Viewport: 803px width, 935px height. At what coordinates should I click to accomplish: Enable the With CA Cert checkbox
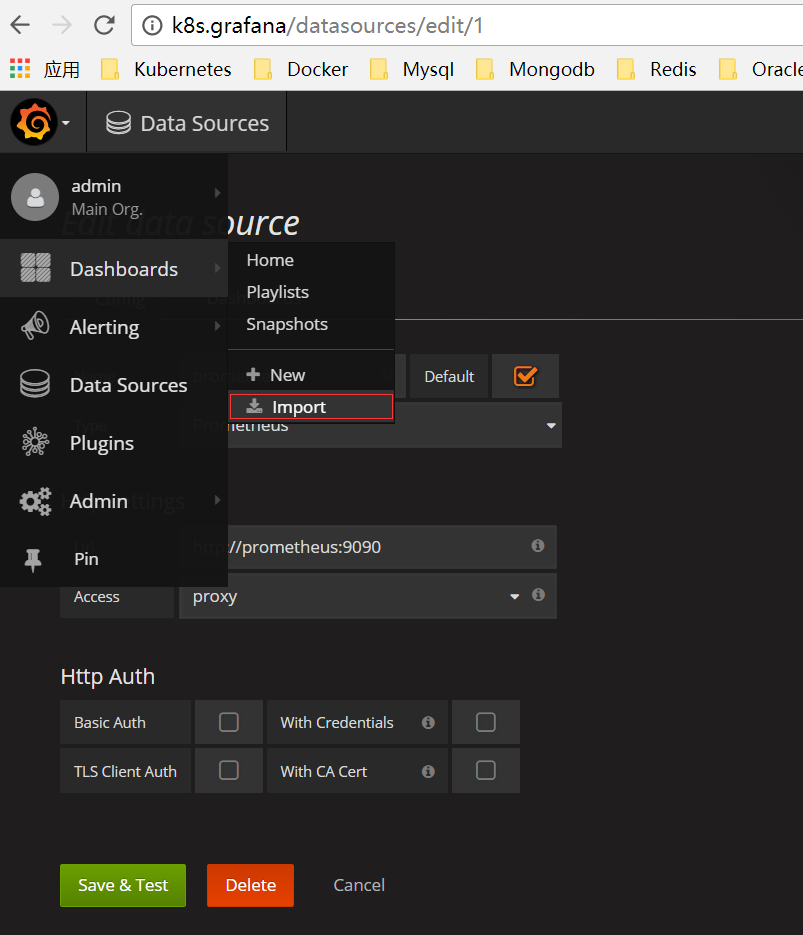(x=486, y=770)
